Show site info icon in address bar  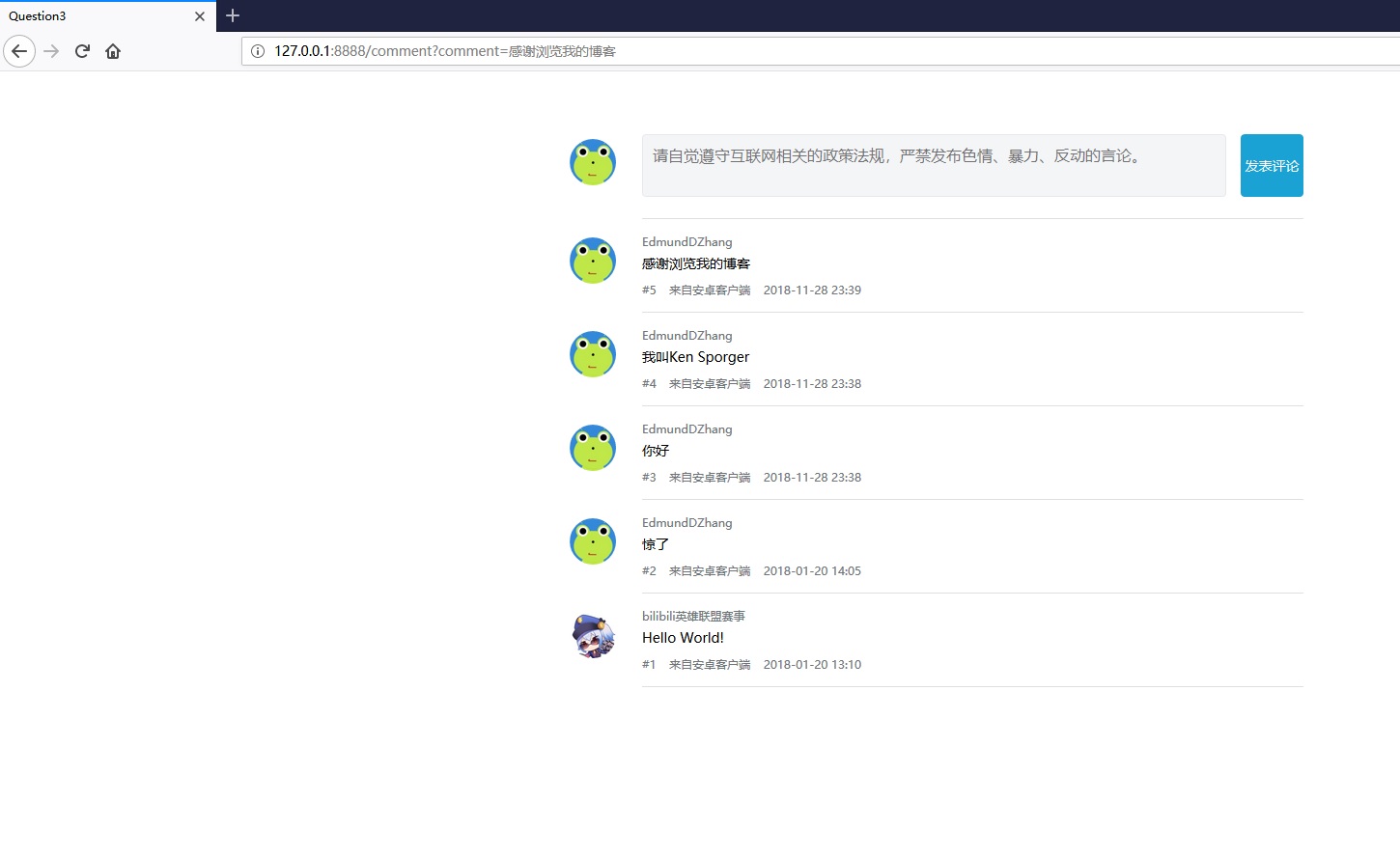[258, 51]
